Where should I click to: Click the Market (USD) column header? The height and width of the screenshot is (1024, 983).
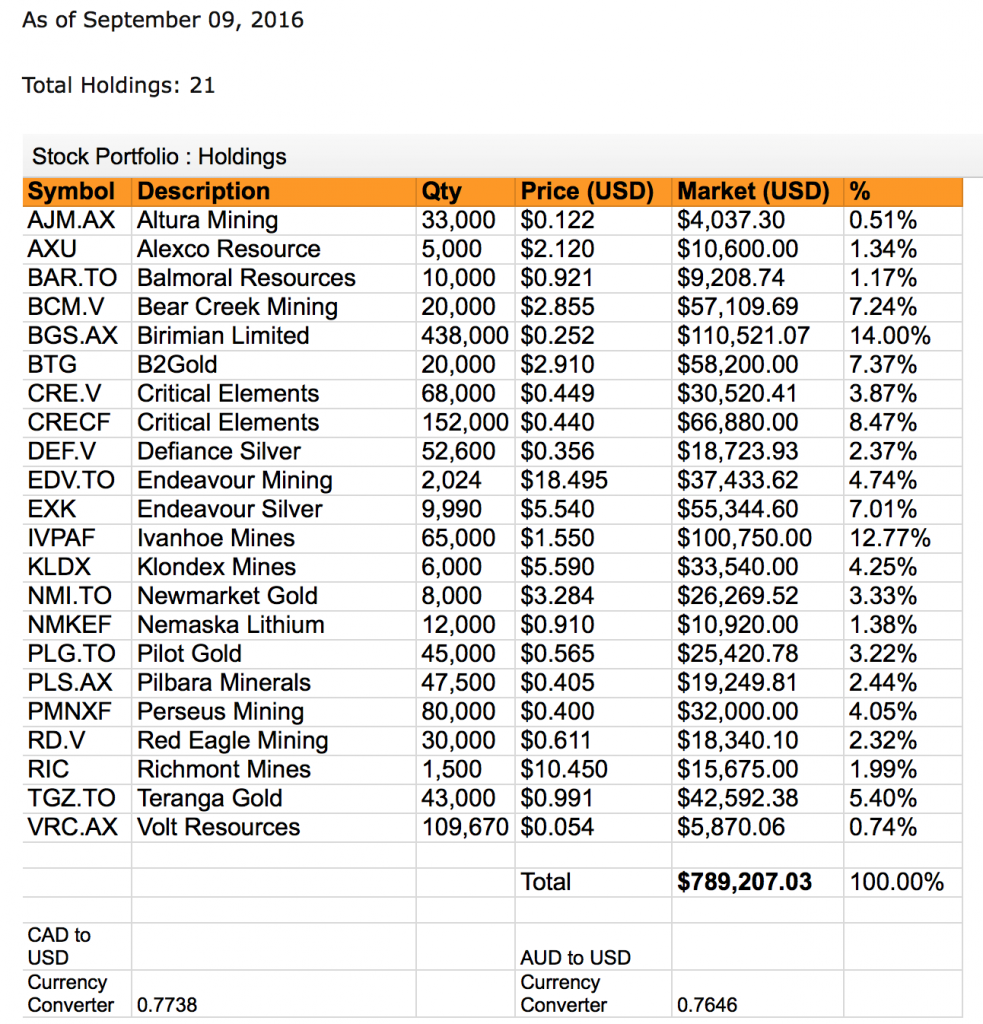[x=753, y=192]
